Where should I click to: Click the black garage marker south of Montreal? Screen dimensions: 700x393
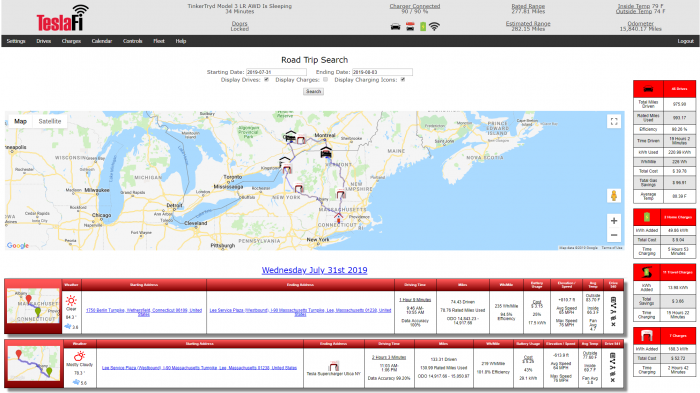point(326,152)
